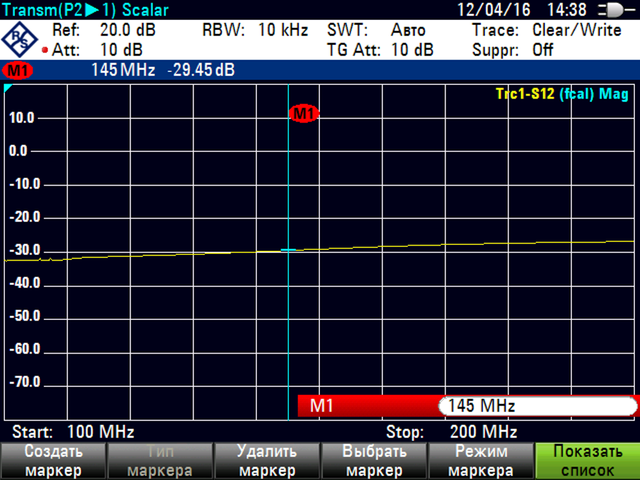Click the battery power status icon

pyautogui.click(x=607, y=9)
